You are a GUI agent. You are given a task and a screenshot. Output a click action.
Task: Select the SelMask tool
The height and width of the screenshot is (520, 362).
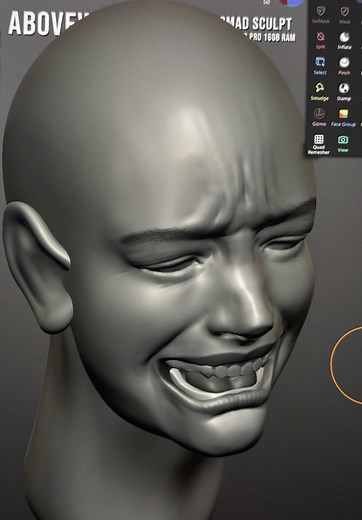coord(320,15)
